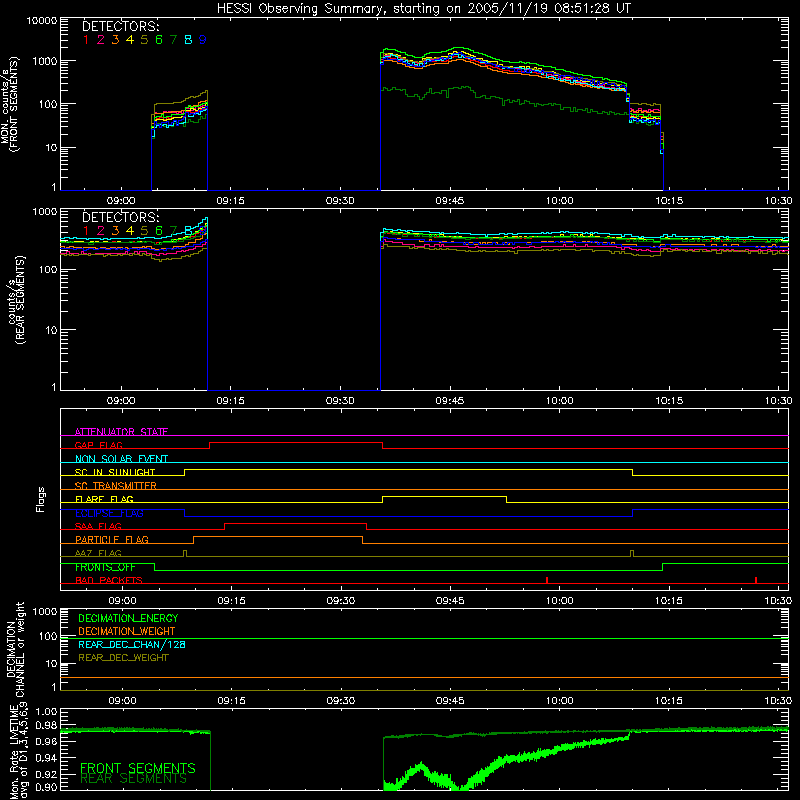Click the NON_SOLAR_EVENT flag label
This screenshot has width=800, height=800.
[x=121, y=459]
